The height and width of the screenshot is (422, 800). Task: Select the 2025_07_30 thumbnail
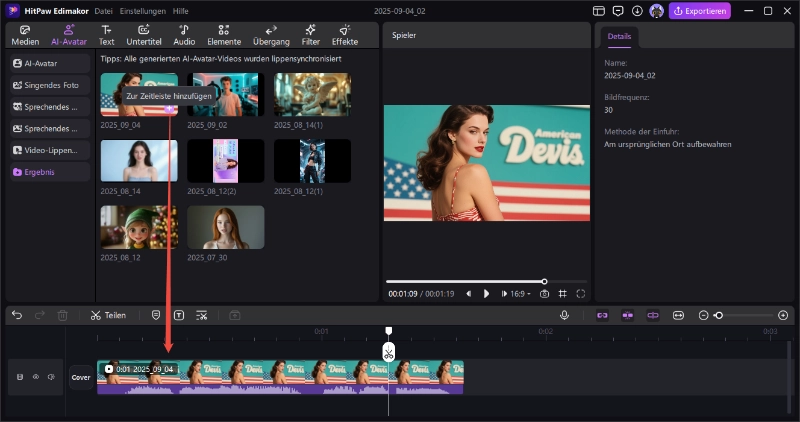click(x=226, y=227)
